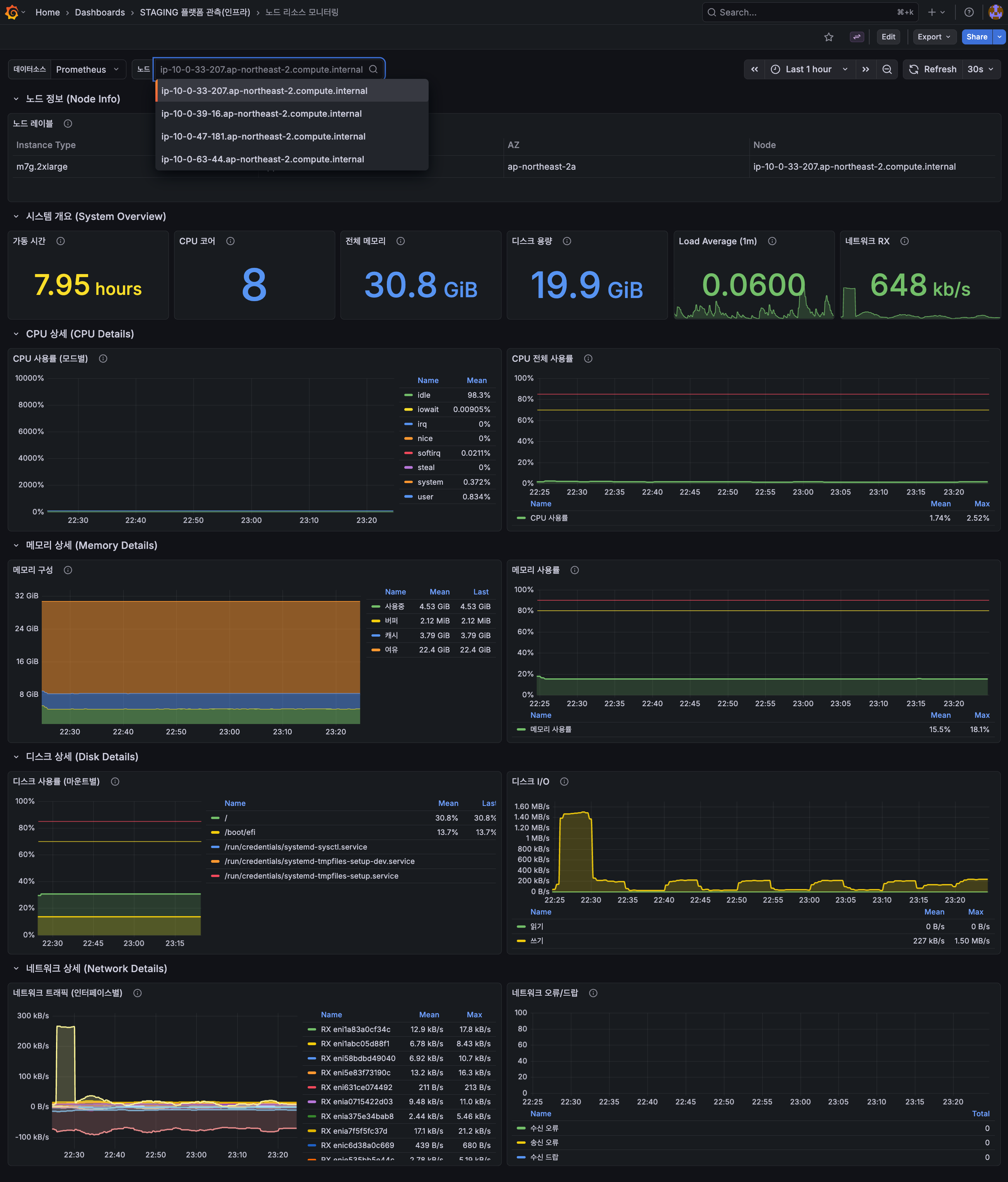The width and height of the screenshot is (1008, 1182).
Task: Open the Prometheus datasource dropdown
Action: [x=87, y=69]
